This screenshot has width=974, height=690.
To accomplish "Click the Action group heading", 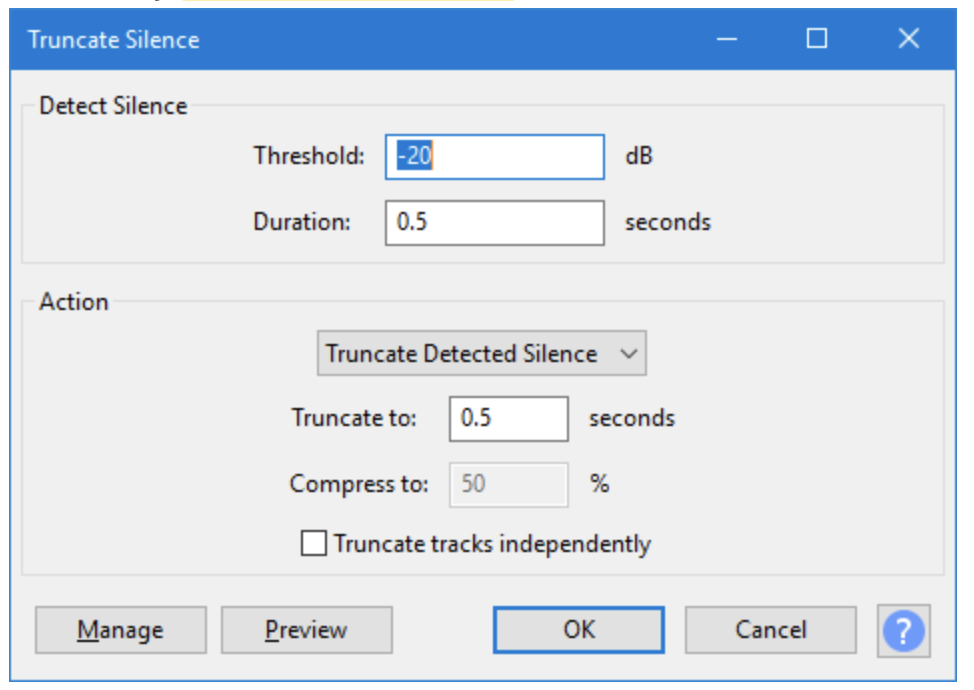I will (74, 302).
